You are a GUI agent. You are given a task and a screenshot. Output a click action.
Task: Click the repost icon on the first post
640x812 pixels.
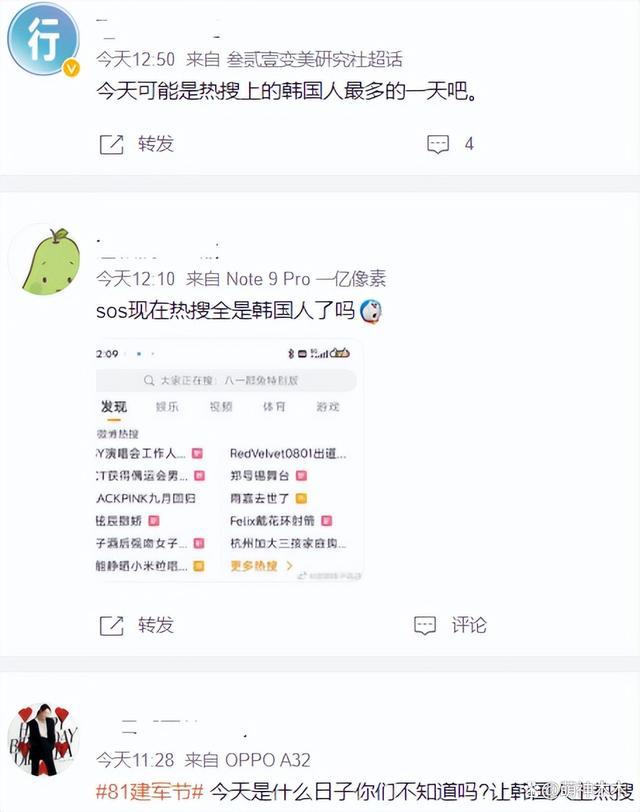point(111,144)
